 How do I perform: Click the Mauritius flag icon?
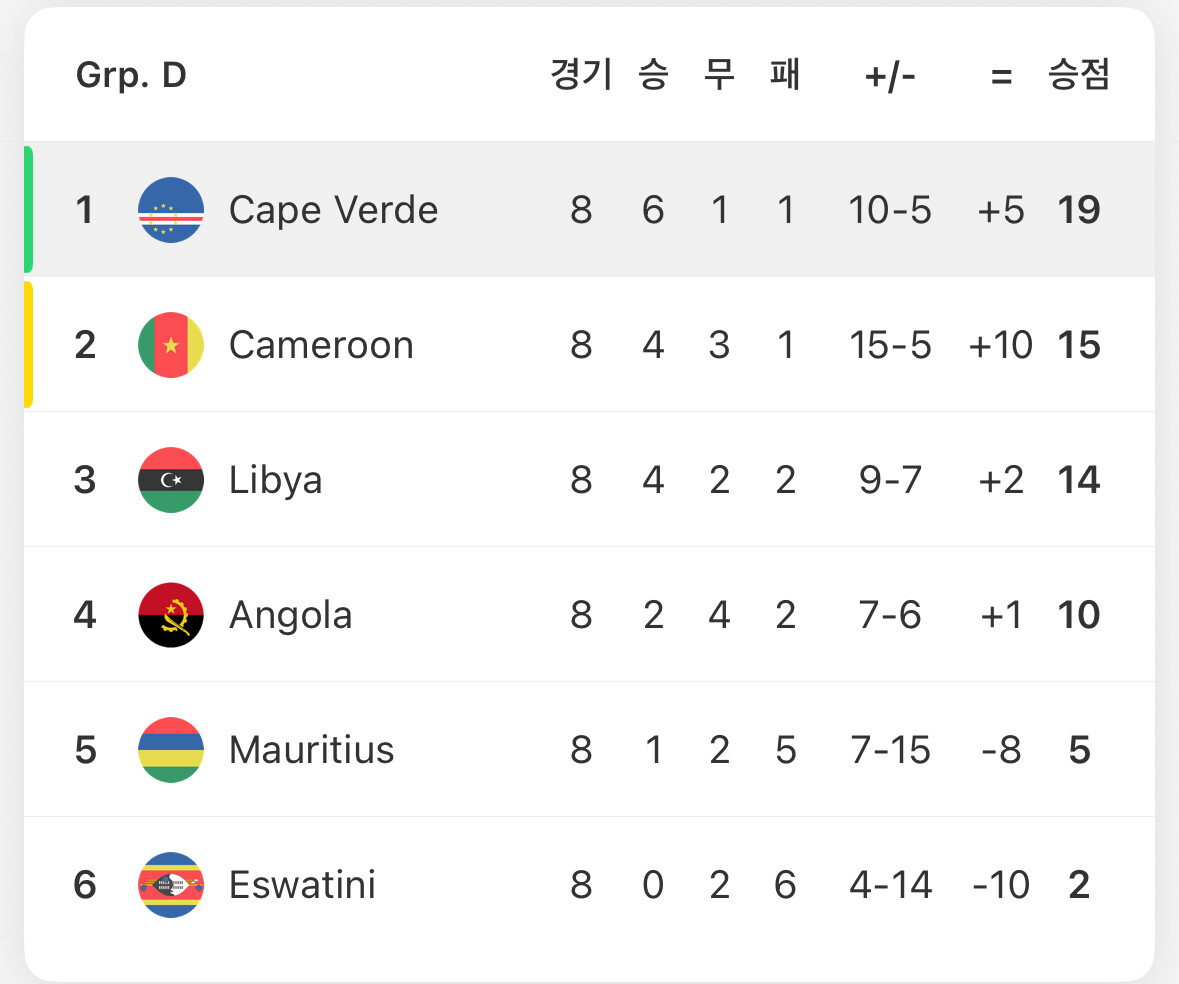pos(171,750)
